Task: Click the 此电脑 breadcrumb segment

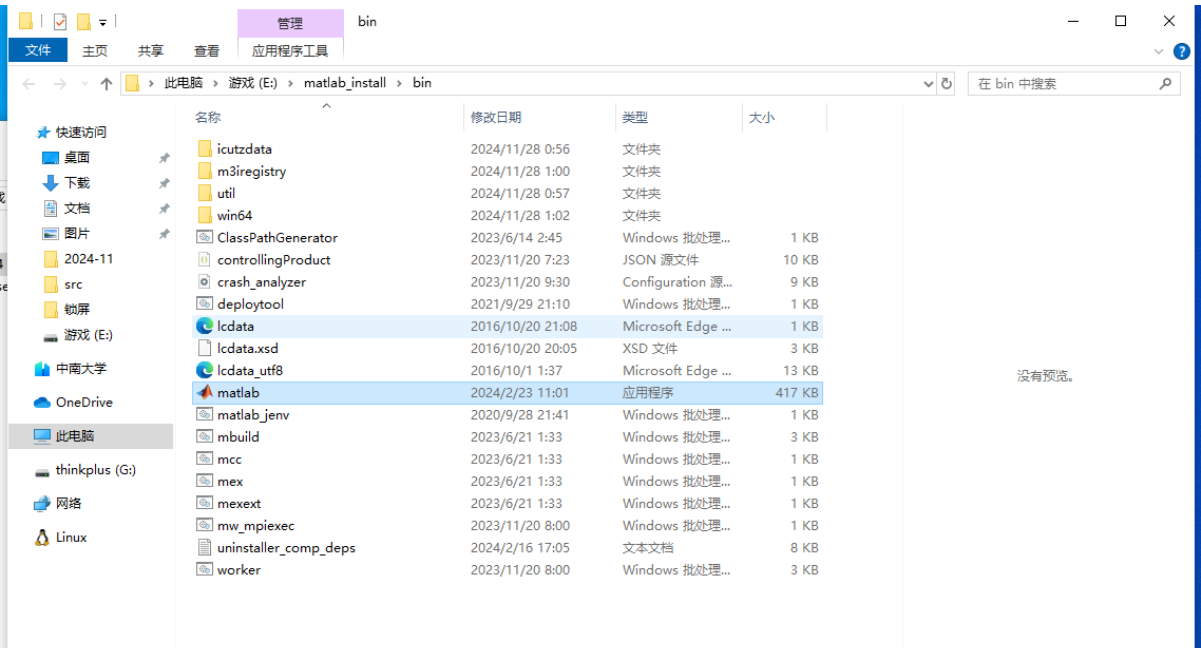Action: point(184,83)
